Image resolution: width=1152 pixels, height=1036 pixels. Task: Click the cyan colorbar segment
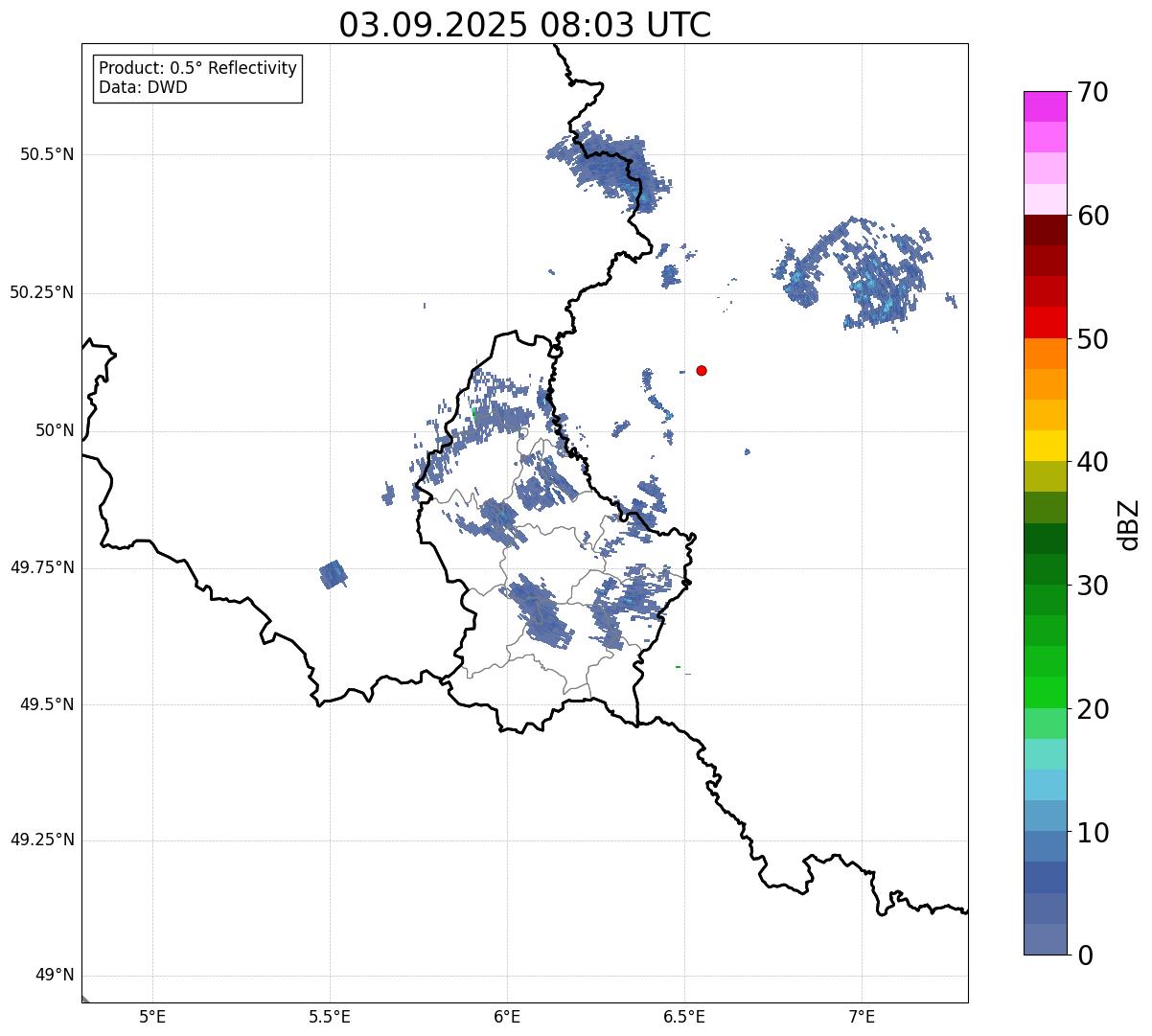coord(1045,786)
